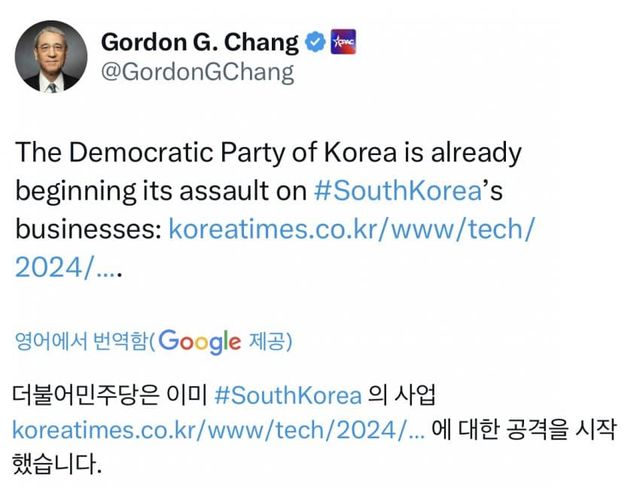Screen dimensions: 640x488
Task: Click the final Korean word "했습니다."
Action: click(57, 465)
